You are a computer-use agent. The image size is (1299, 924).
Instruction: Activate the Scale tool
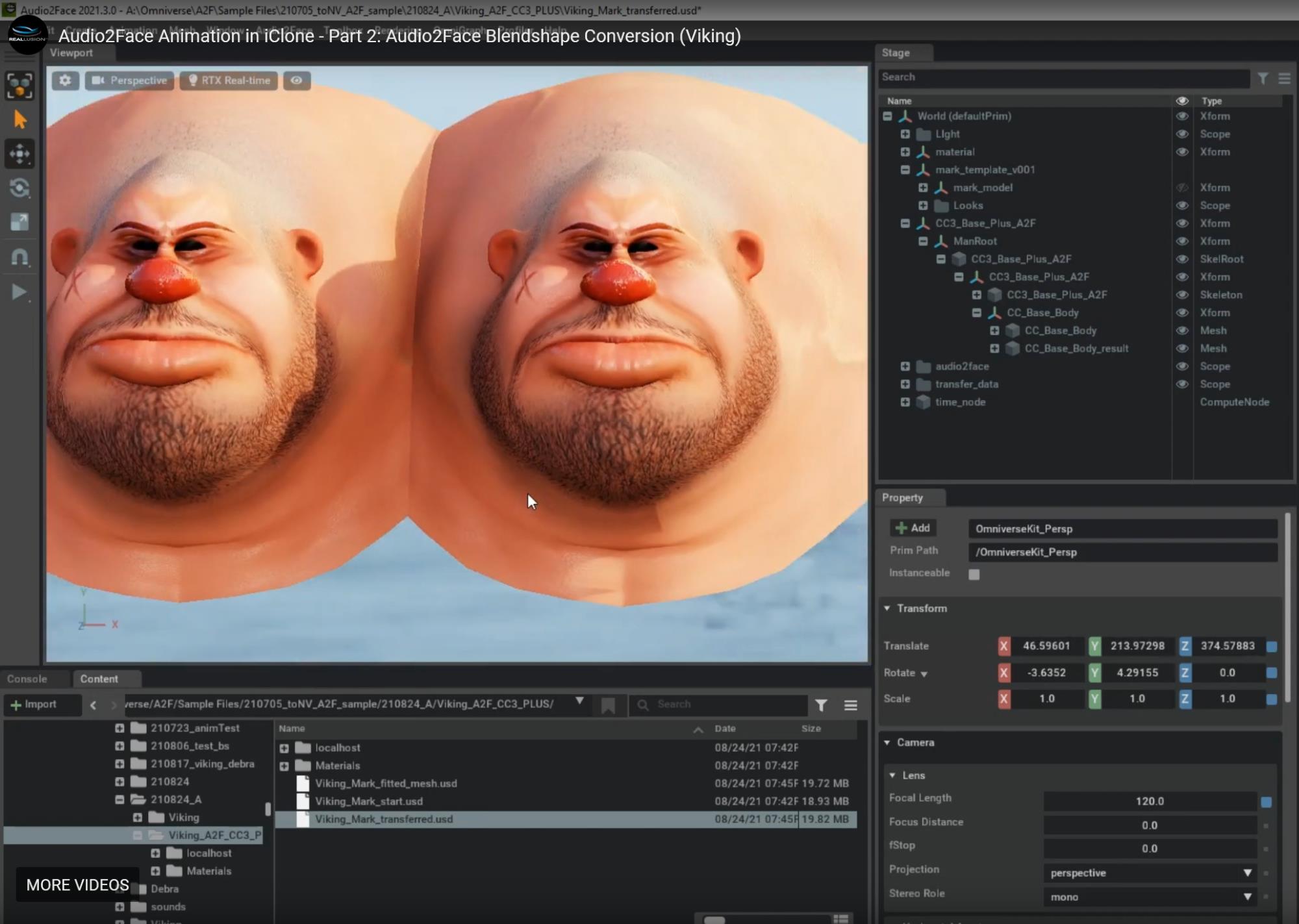coord(19,223)
